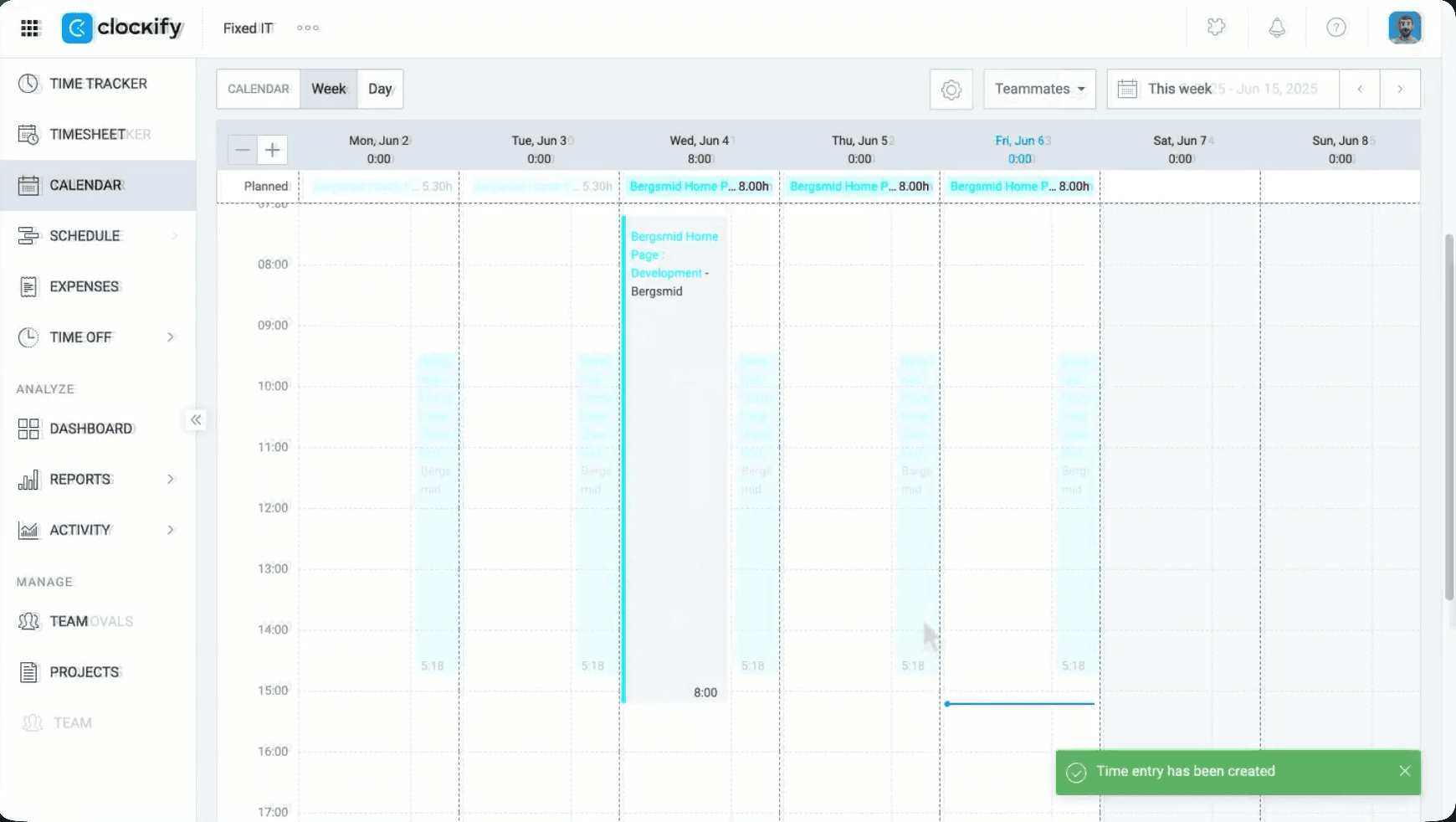The height and width of the screenshot is (822, 1456).
Task: Click the Reports bar-chart icon
Action: click(x=28, y=480)
